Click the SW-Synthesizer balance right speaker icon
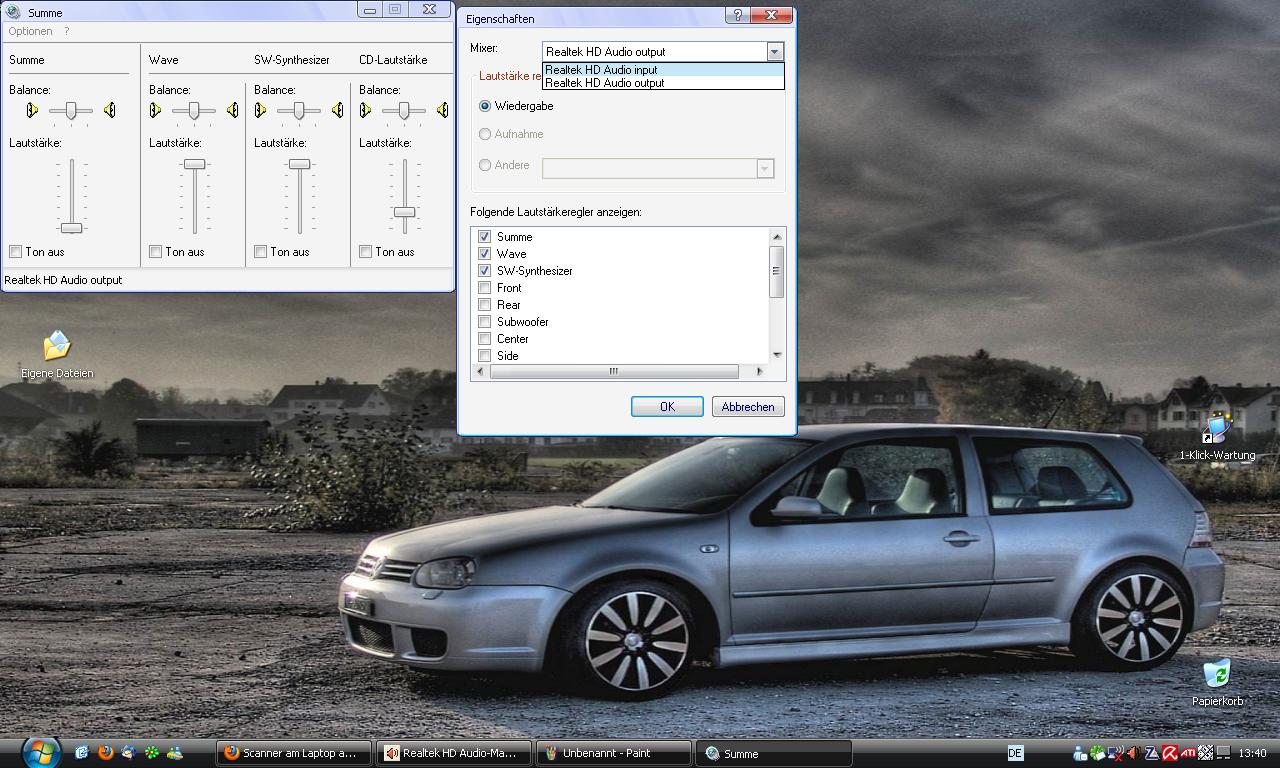1280x768 pixels. [337, 111]
